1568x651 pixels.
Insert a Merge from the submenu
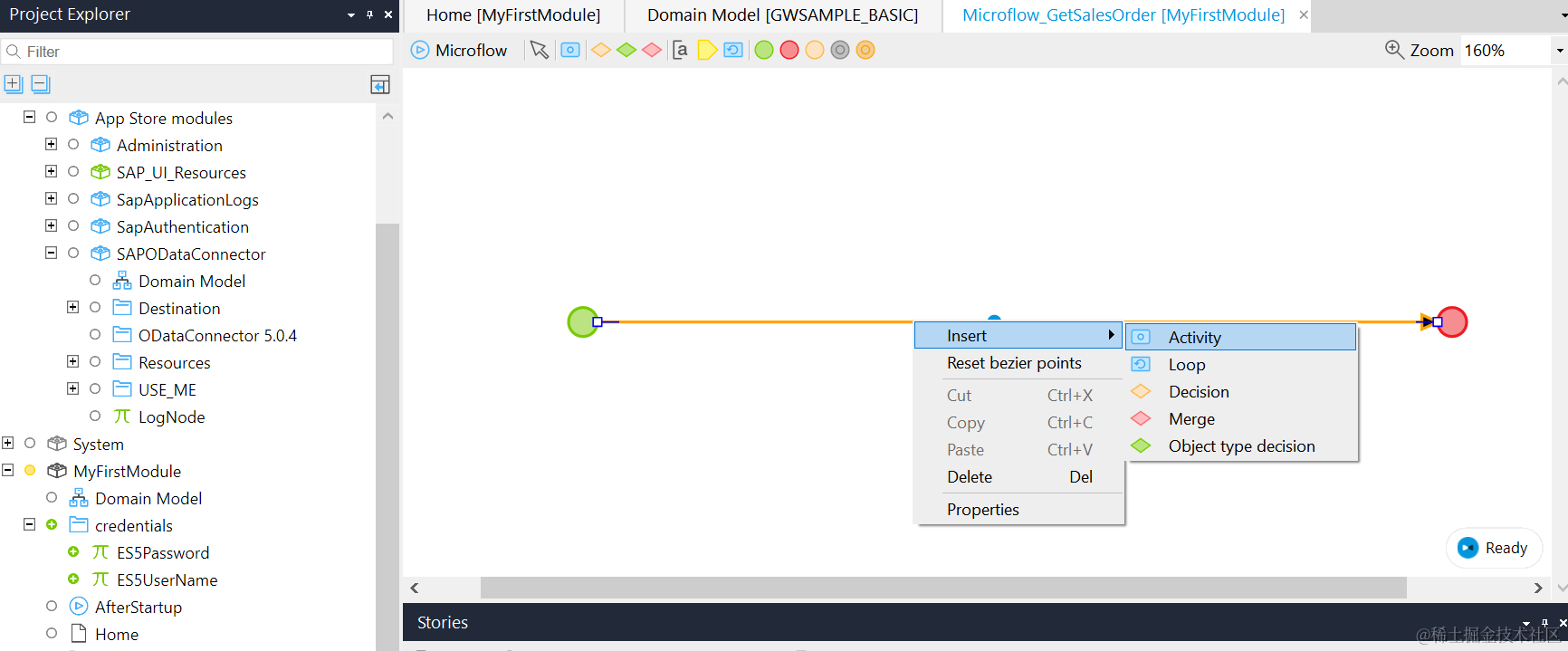click(1241, 418)
